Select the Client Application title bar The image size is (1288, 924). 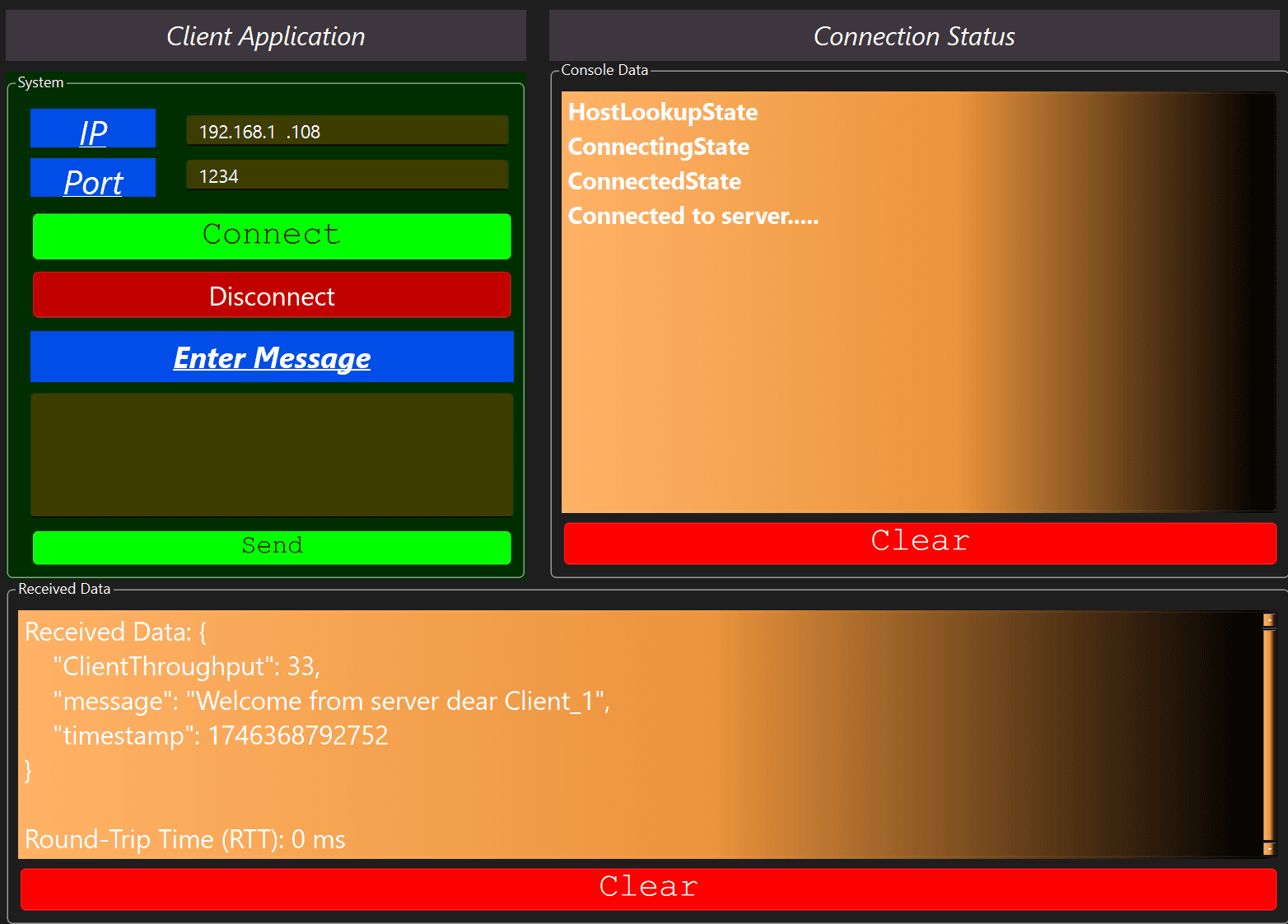tap(265, 35)
